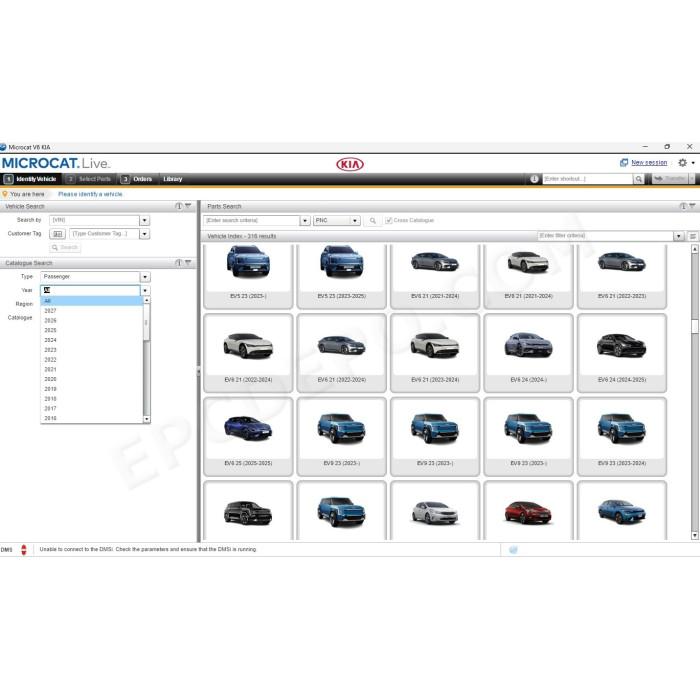Click the shortcut search magnifier button
Viewport: 700px width, 700px height.
pyautogui.click(x=639, y=179)
